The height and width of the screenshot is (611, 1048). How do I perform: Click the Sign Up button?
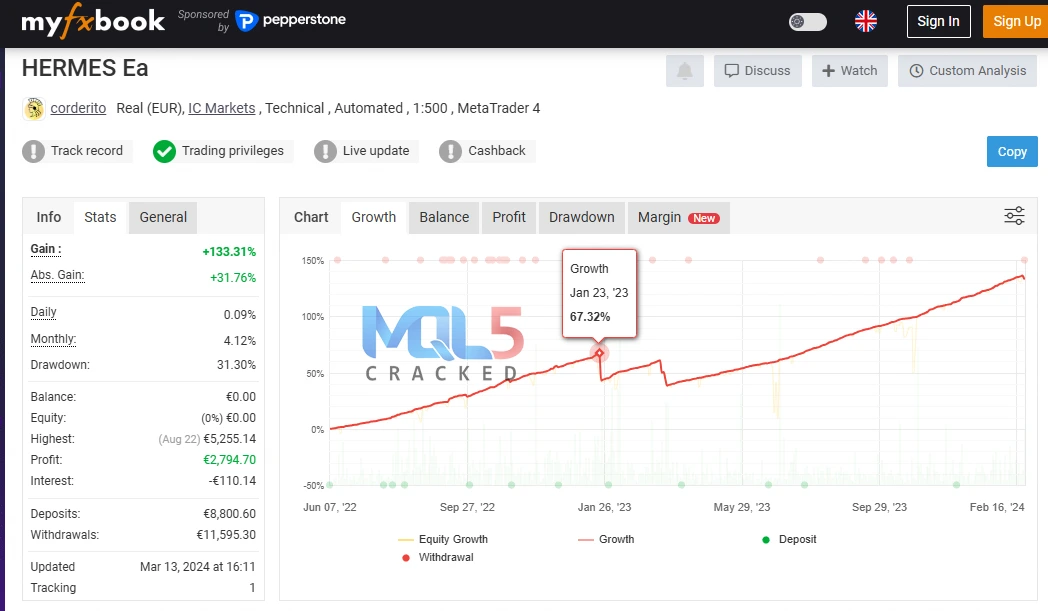[1016, 21]
